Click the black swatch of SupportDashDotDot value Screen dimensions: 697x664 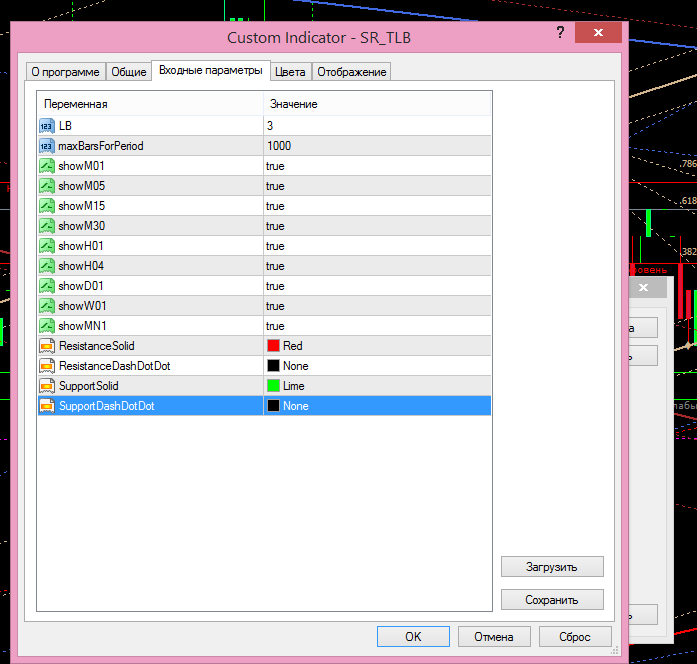(x=273, y=406)
